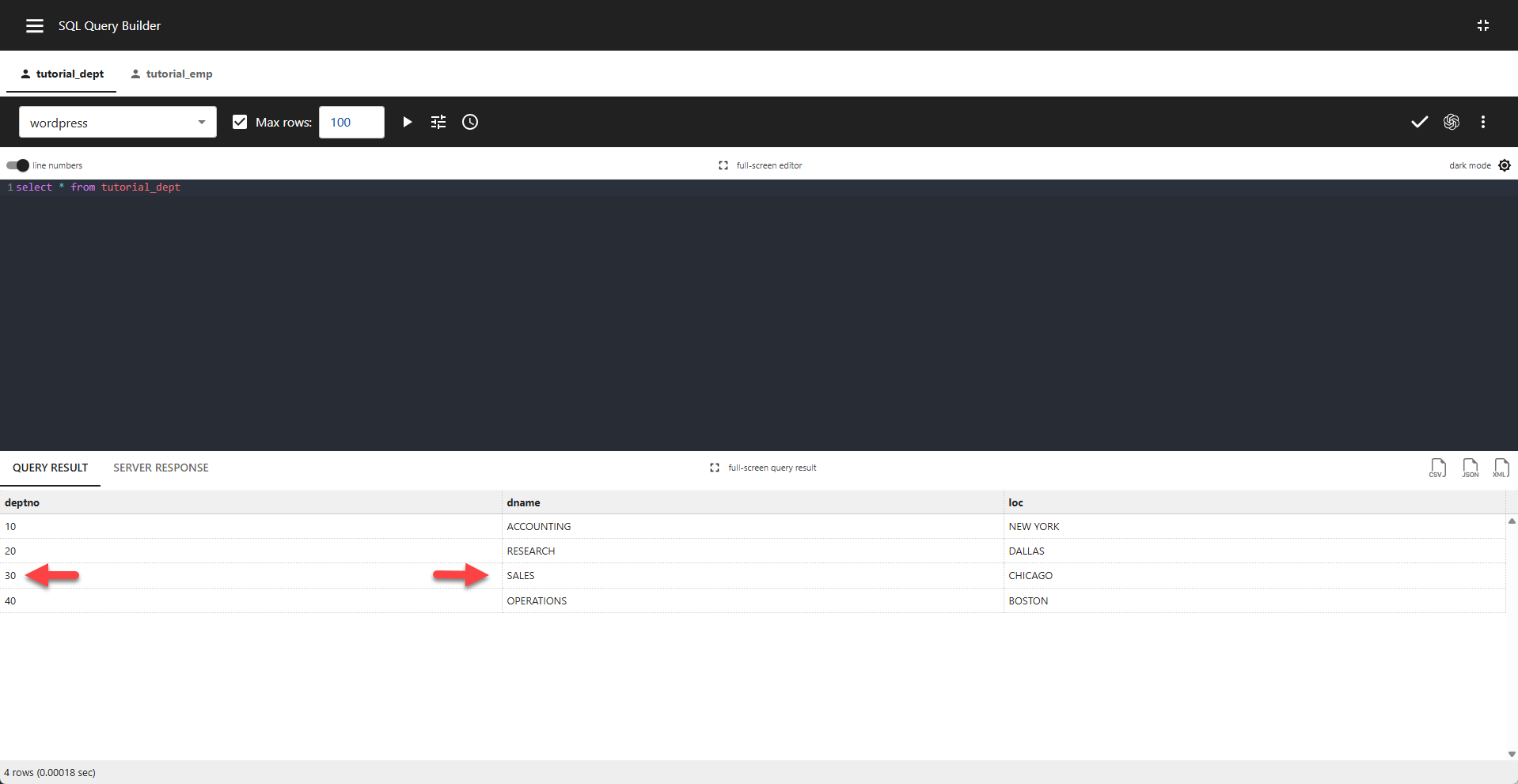Enable line numbers in the editor
This screenshot has height=784, width=1518.
coord(16,165)
